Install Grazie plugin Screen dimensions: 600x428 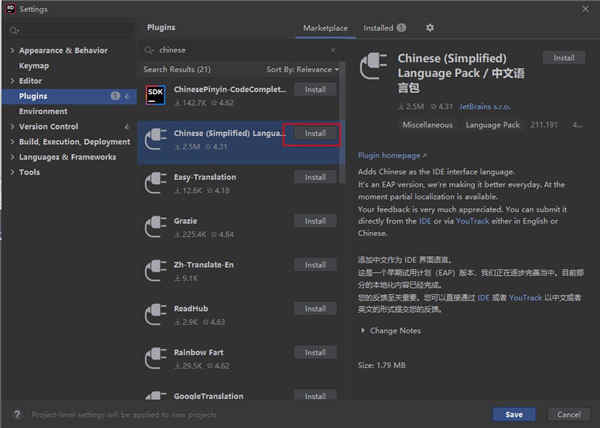click(315, 221)
